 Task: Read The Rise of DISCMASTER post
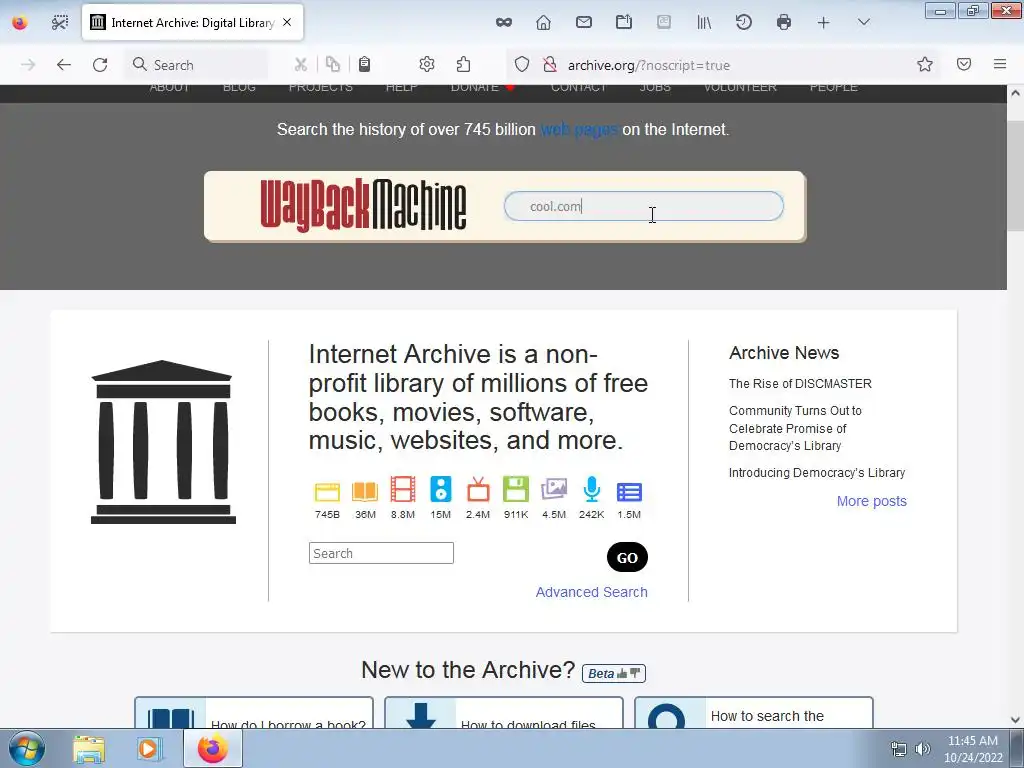click(x=800, y=383)
